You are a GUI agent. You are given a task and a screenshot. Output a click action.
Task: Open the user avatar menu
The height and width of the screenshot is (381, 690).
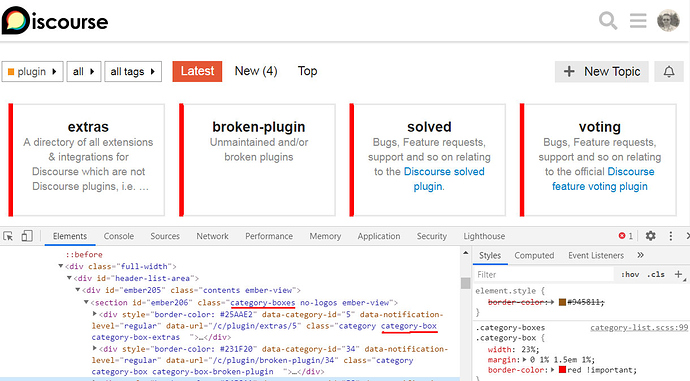tap(668, 20)
